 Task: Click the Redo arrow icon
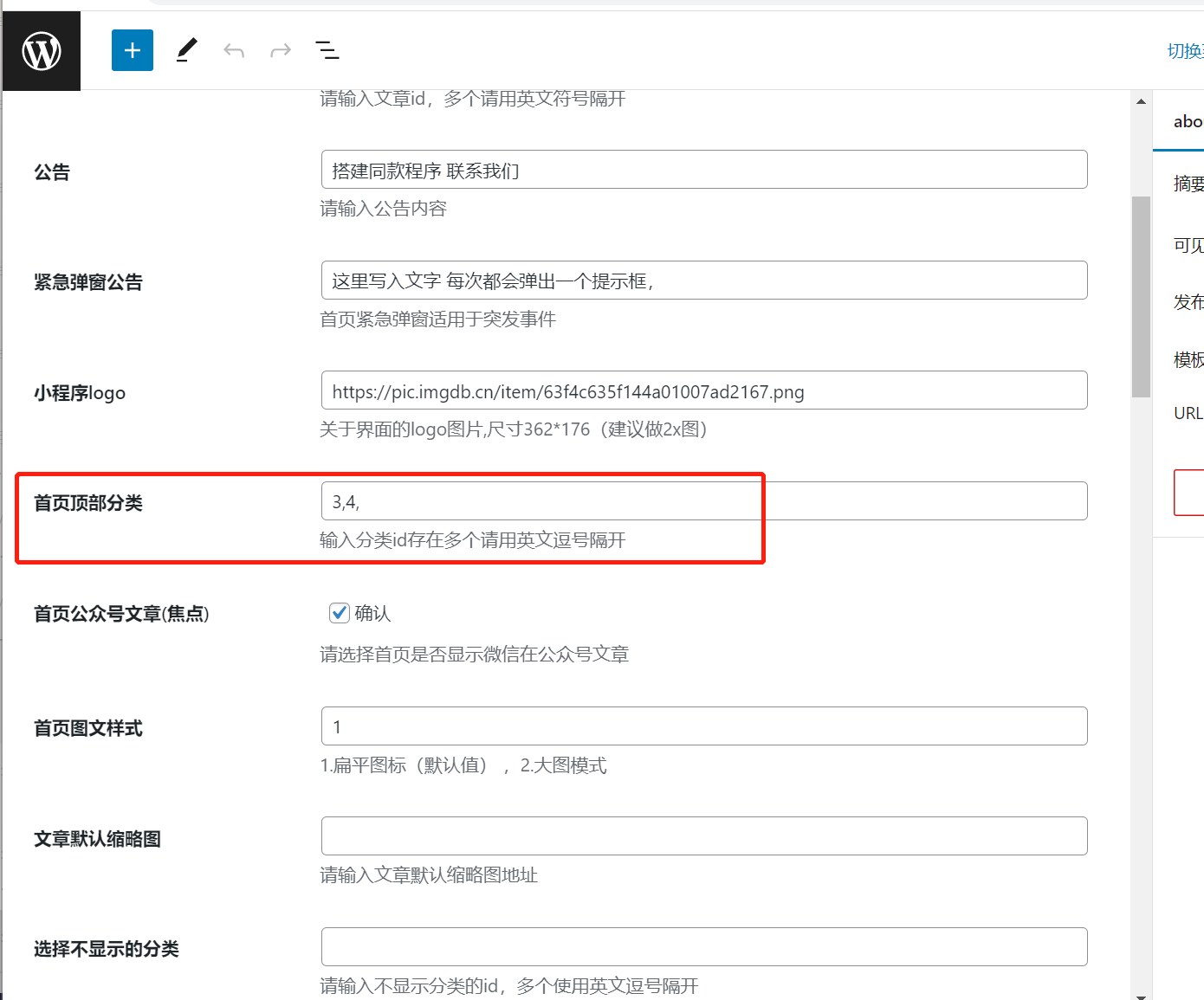point(281,51)
